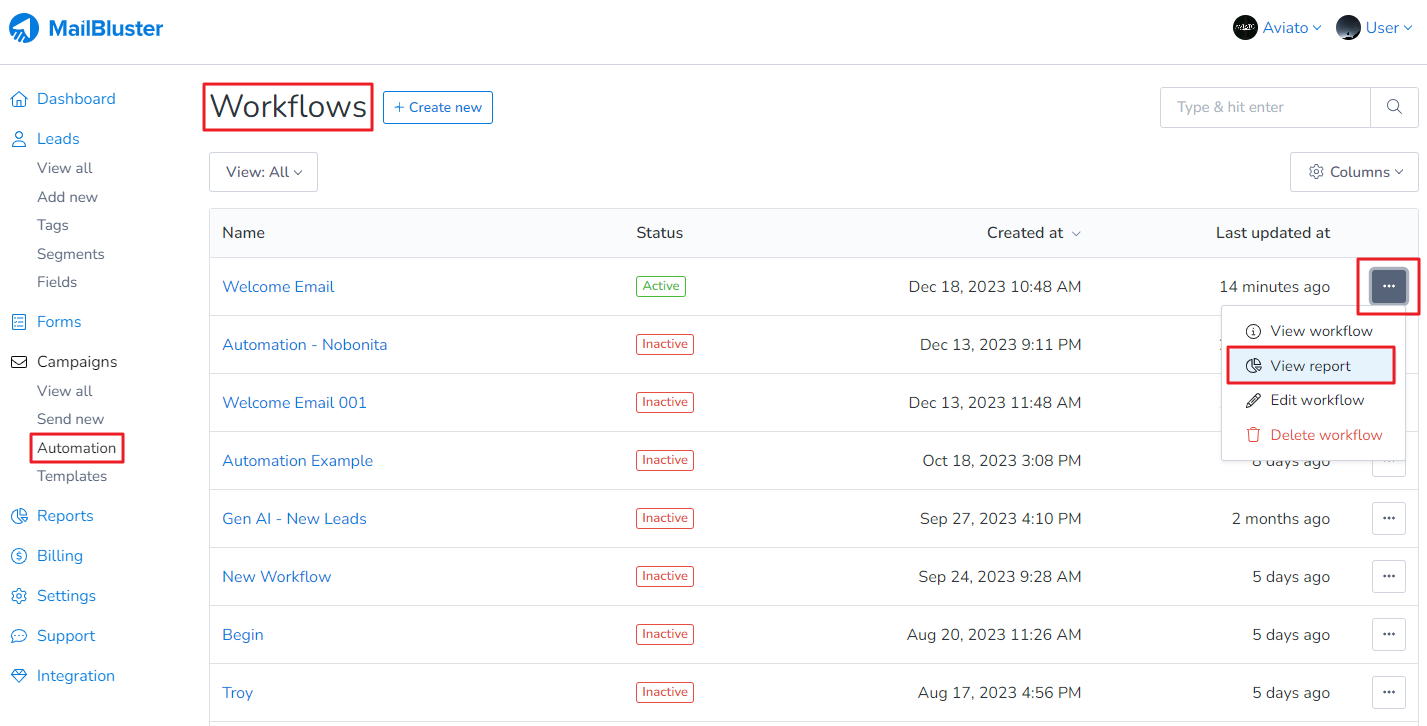Image resolution: width=1427 pixels, height=726 pixels.
Task: Focus the Type & hit enter search field
Action: (1264, 107)
